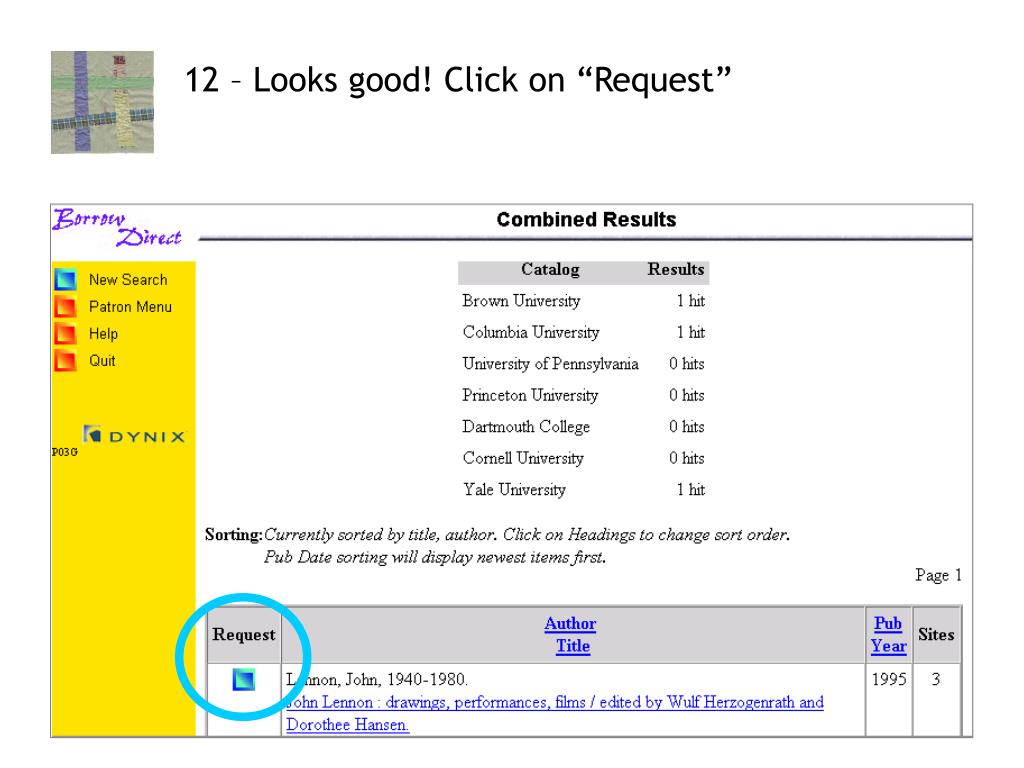Click the red Help icon

65,333
